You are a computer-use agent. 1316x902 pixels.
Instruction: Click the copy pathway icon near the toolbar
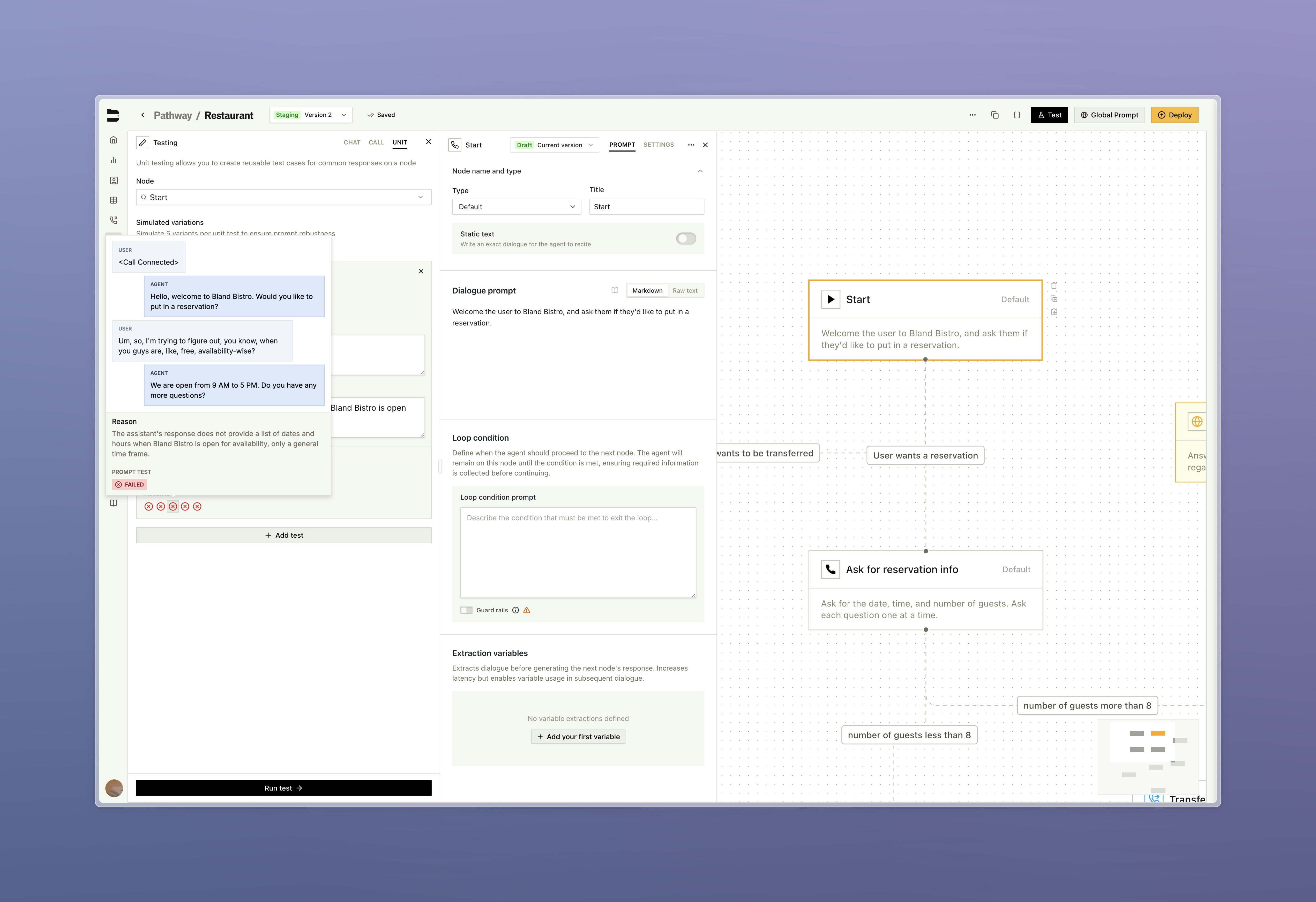(x=995, y=114)
